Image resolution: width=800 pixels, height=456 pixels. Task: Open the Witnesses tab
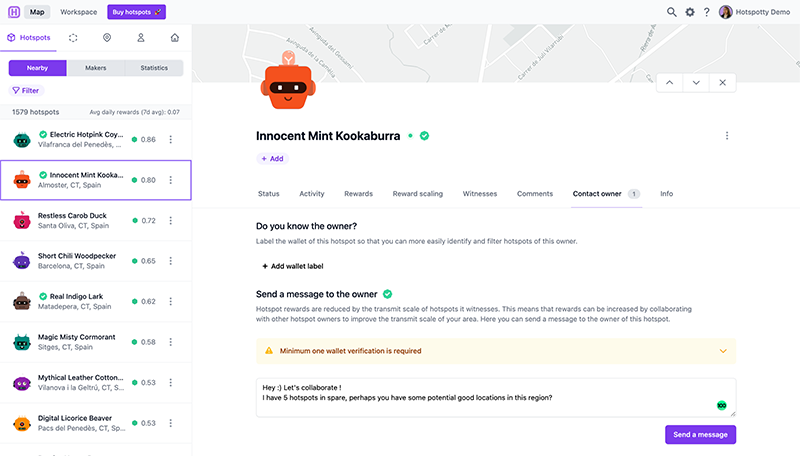tap(480, 194)
